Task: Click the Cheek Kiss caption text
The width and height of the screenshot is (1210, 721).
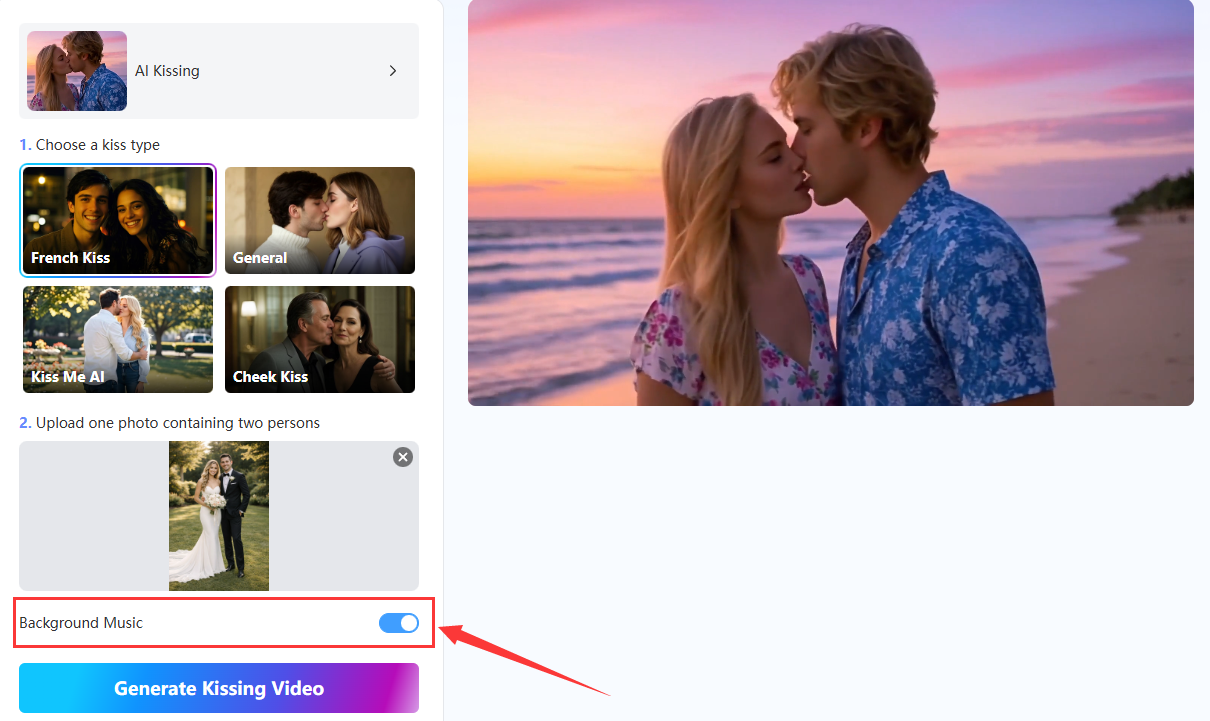Action: (270, 377)
